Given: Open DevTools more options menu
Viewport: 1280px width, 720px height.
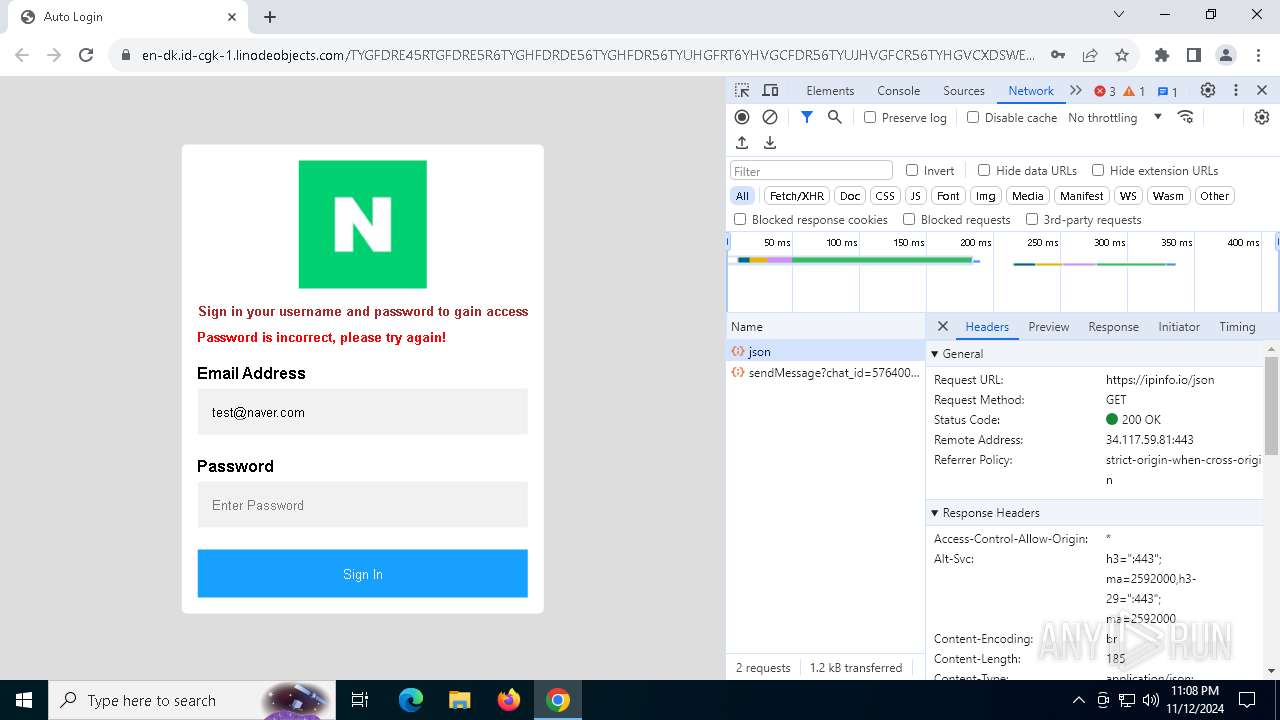Looking at the screenshot, I should click(x=1236, y=91).
